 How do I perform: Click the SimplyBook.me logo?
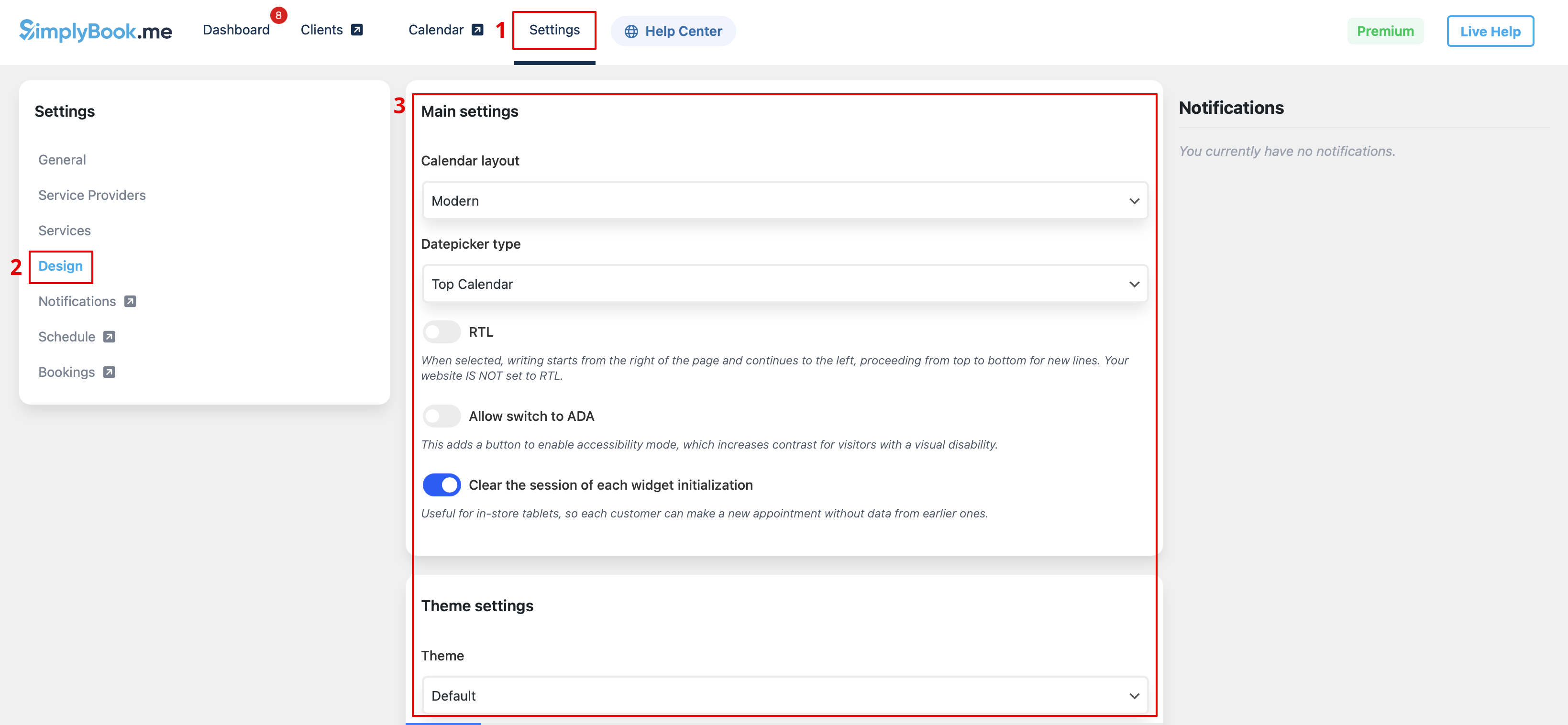coord(96,31)
